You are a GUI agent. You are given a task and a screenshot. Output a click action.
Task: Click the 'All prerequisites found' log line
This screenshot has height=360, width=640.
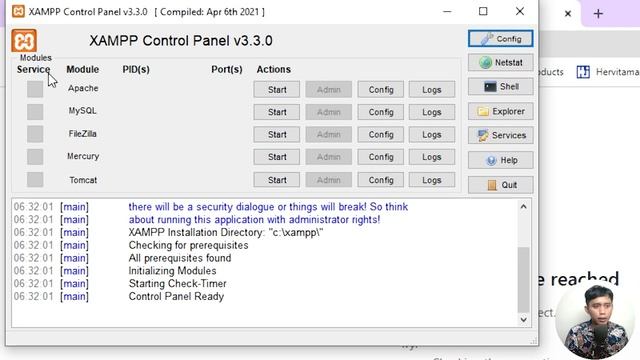coord(180,258)
